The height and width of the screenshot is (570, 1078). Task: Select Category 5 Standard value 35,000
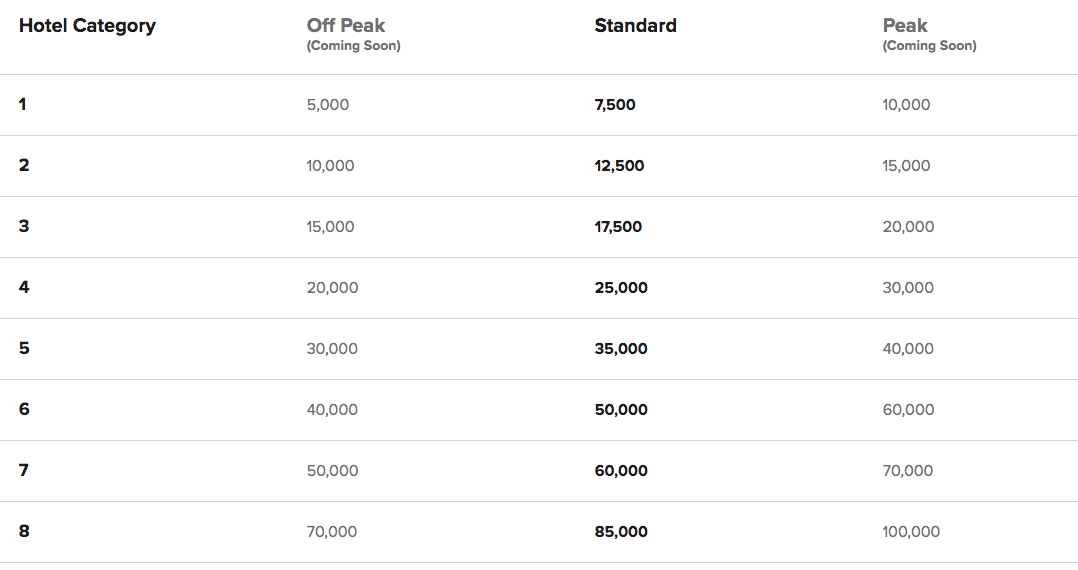tap(621, 349)
